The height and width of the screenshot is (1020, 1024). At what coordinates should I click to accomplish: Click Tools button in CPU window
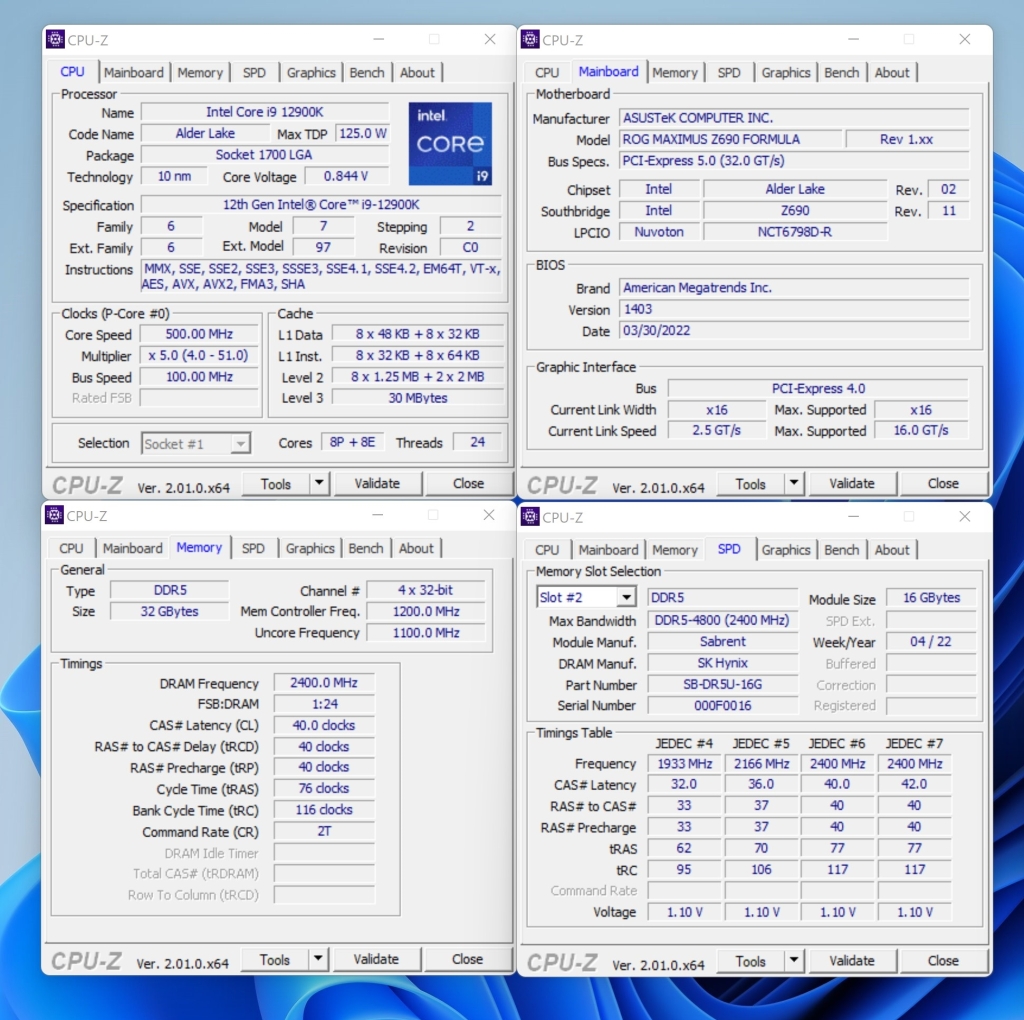276,484
